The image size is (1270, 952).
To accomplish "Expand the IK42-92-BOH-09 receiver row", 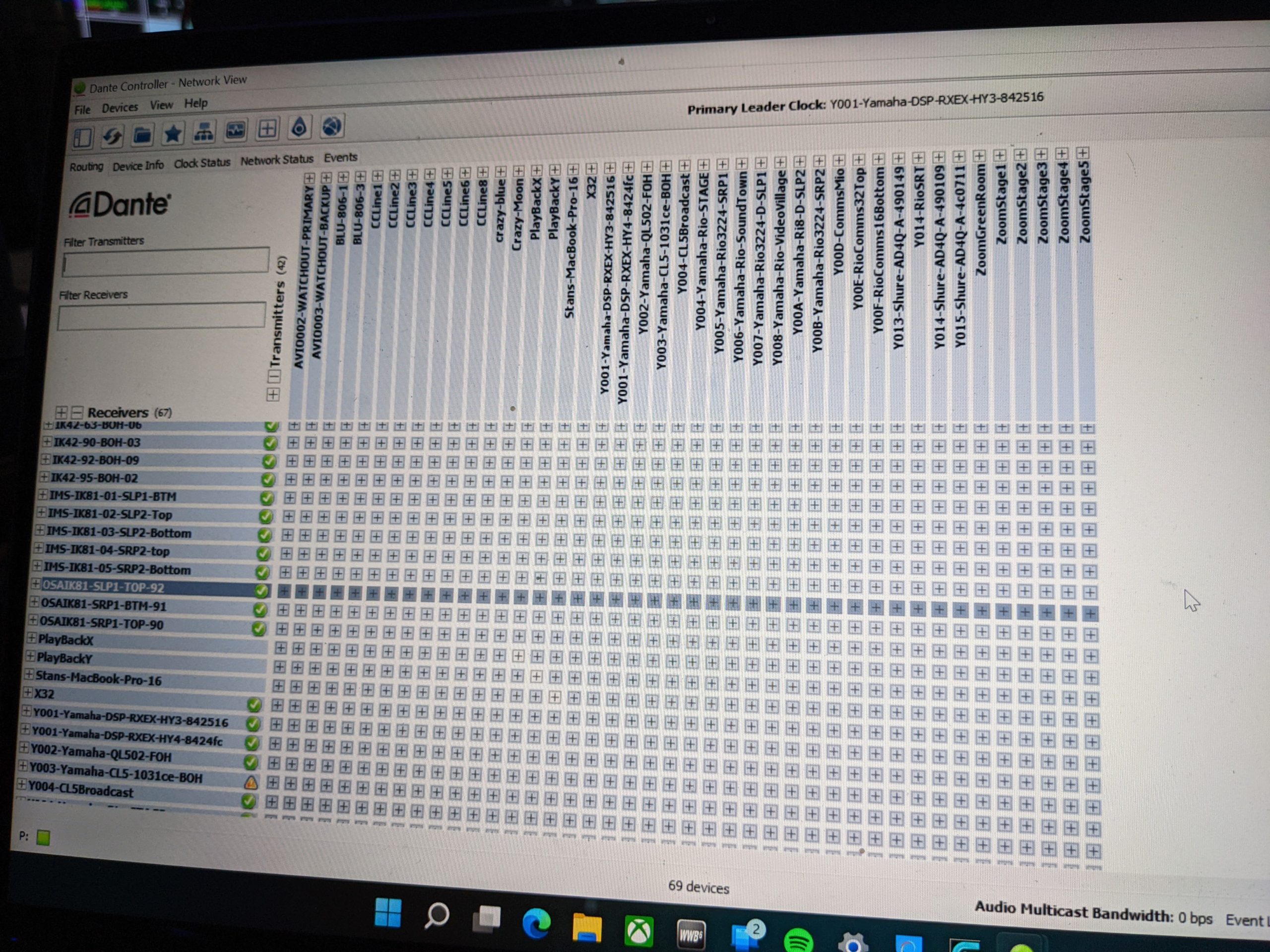I will coord(45,460).
